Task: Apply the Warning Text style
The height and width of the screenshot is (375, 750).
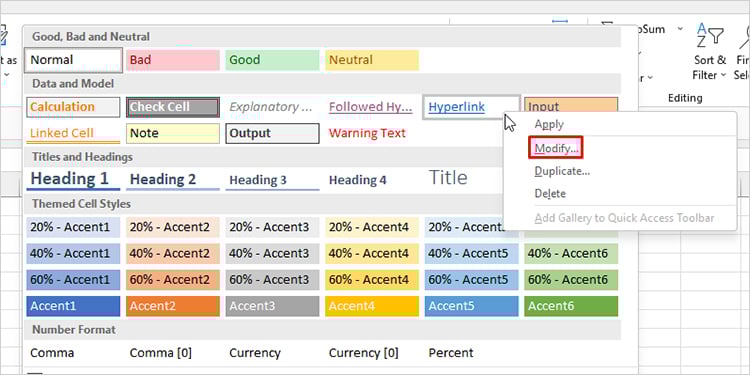Action: click(x=372, y=133)
